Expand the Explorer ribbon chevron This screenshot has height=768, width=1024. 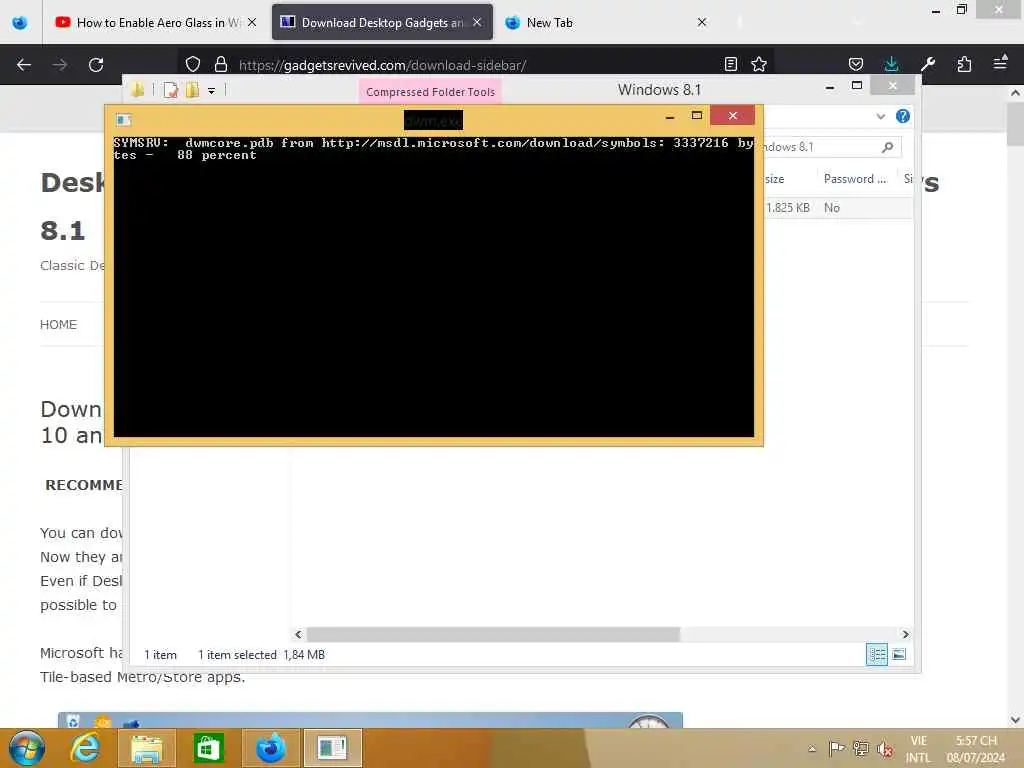880,116
